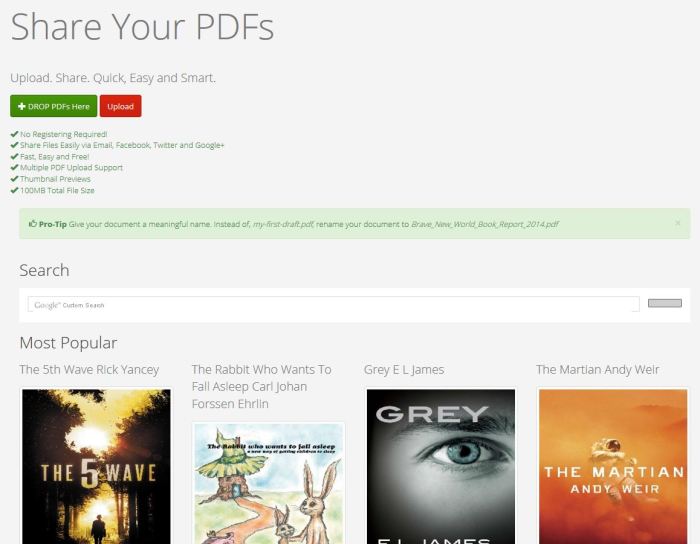
Task: Click checkmark beside 100MB Total File Size
Action: [14, 190]
